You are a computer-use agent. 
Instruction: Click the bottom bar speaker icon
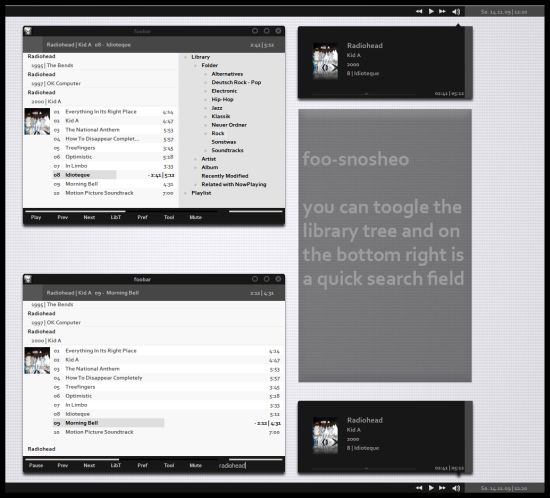coord(456,488)
